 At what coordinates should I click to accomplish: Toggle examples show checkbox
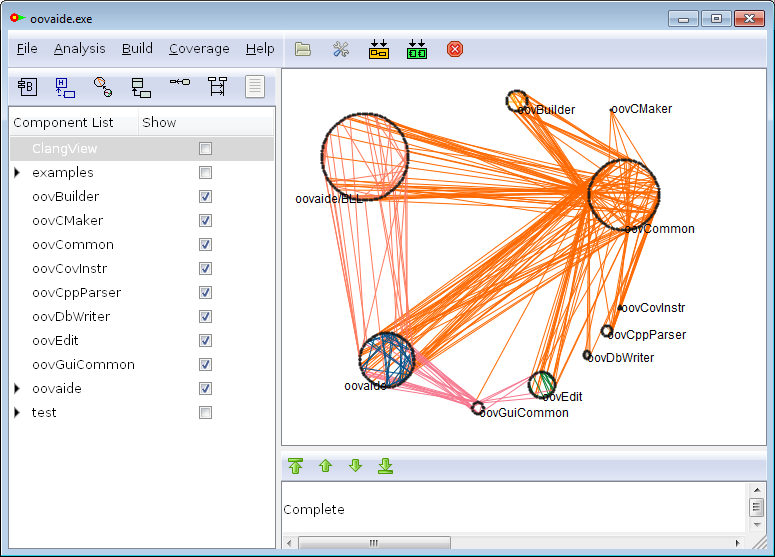[x=205, y=172]
